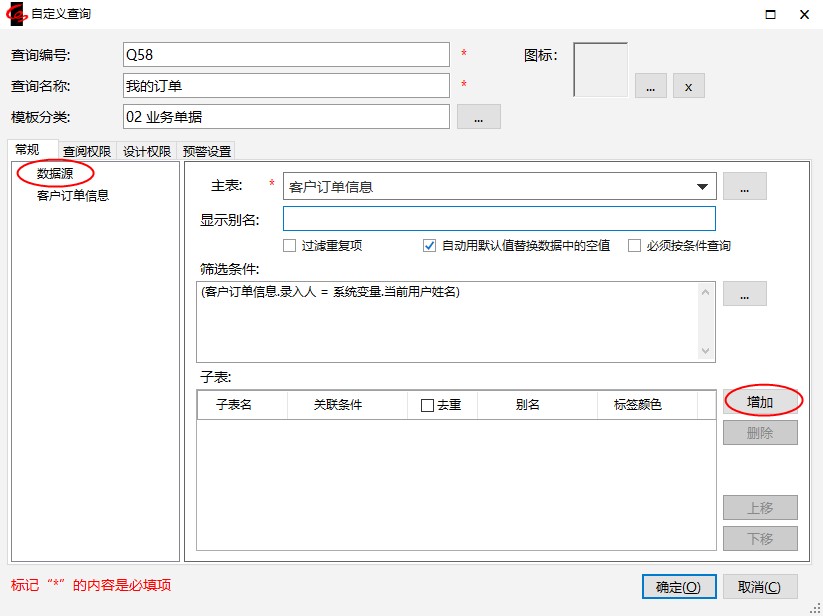The width and height of the screenshot is (823, 616).
Task: Click the icon preview box
Action: [600, 69]
